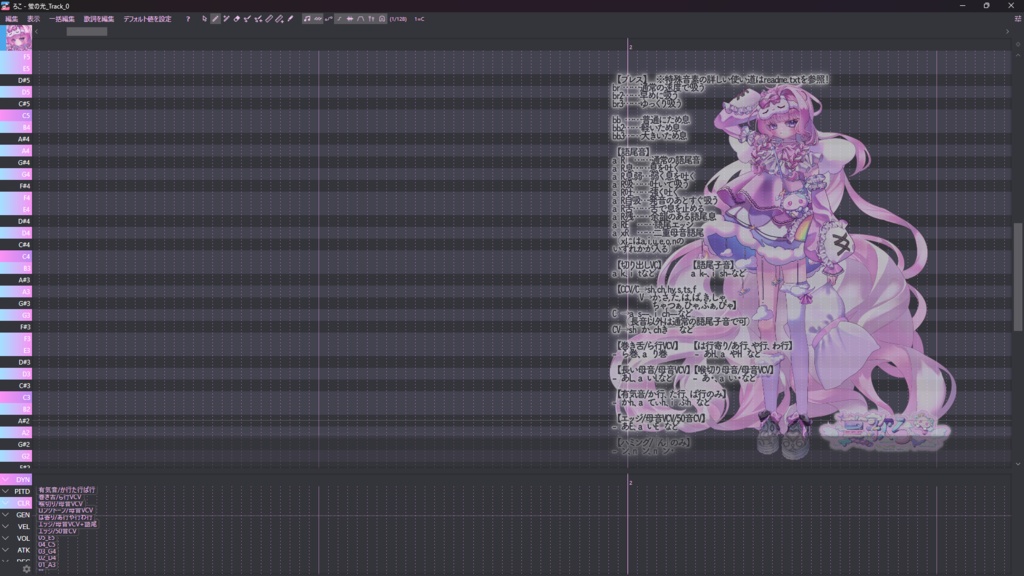Screen dimensions: 1024x576
Task: Toggle the phoneme display button
Action: click(x=371, y=19)
